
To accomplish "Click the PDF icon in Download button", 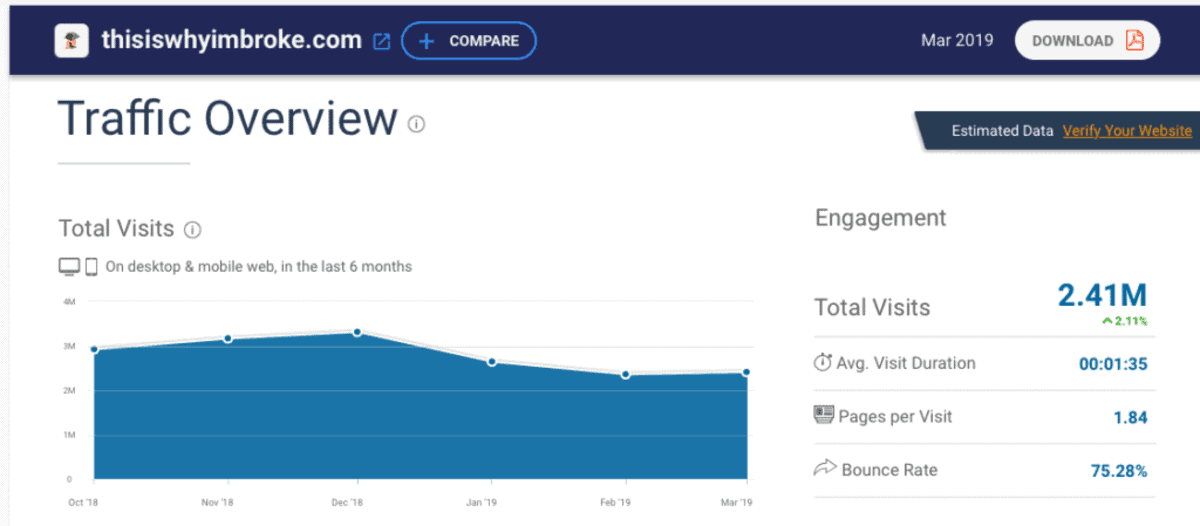I will pyautogui.click(x=1134, y=41).
